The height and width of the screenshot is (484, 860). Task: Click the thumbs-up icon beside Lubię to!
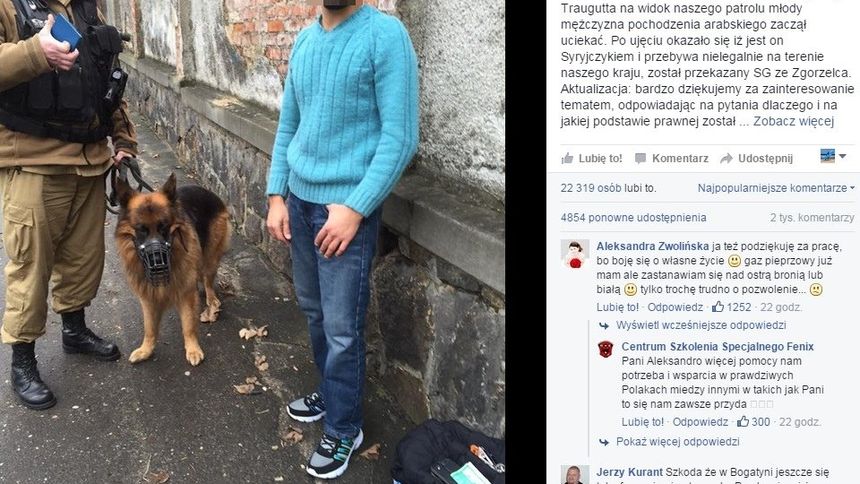click(x=567, y=159)
